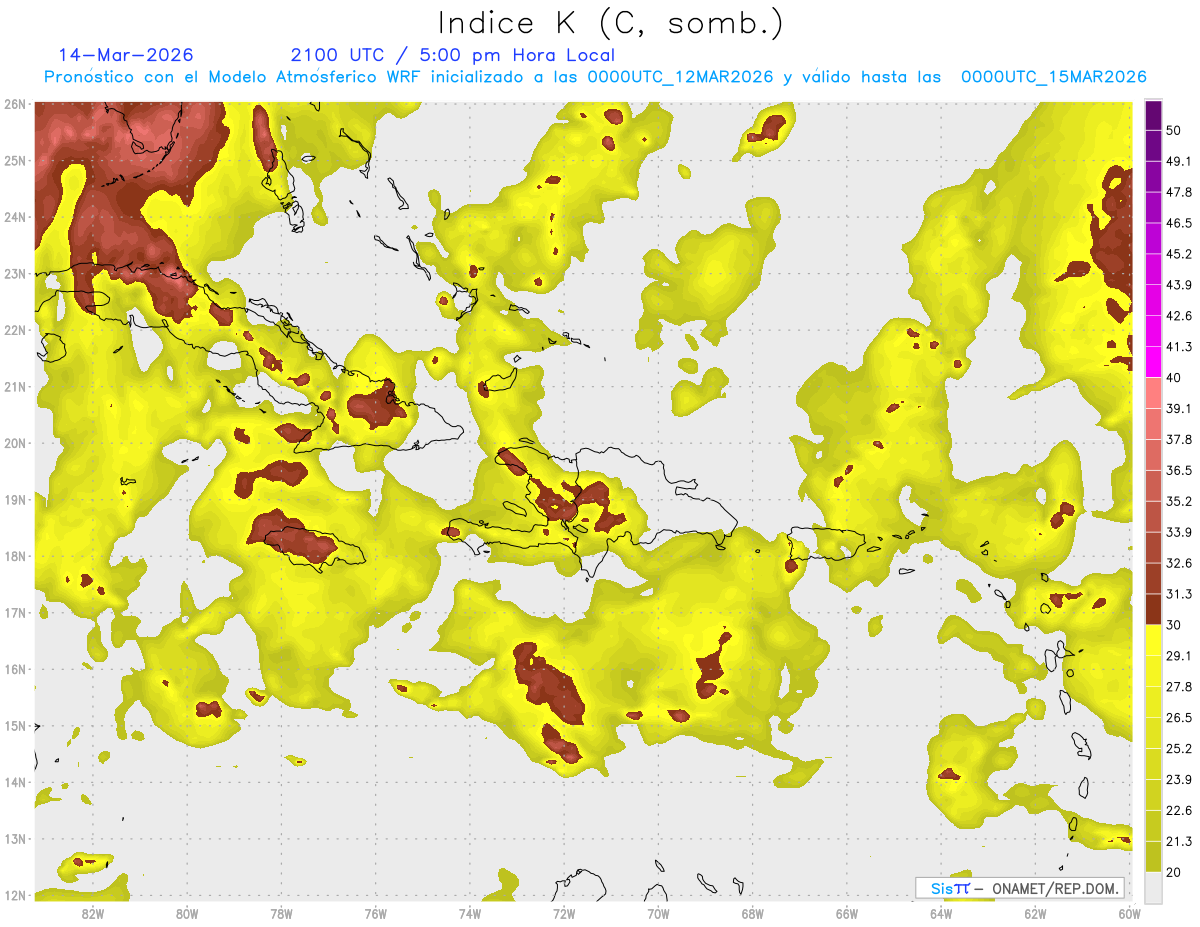Click the '60W' longitude label
The height and width of the screenshot is (927, 1200).
coord(1129,913)
